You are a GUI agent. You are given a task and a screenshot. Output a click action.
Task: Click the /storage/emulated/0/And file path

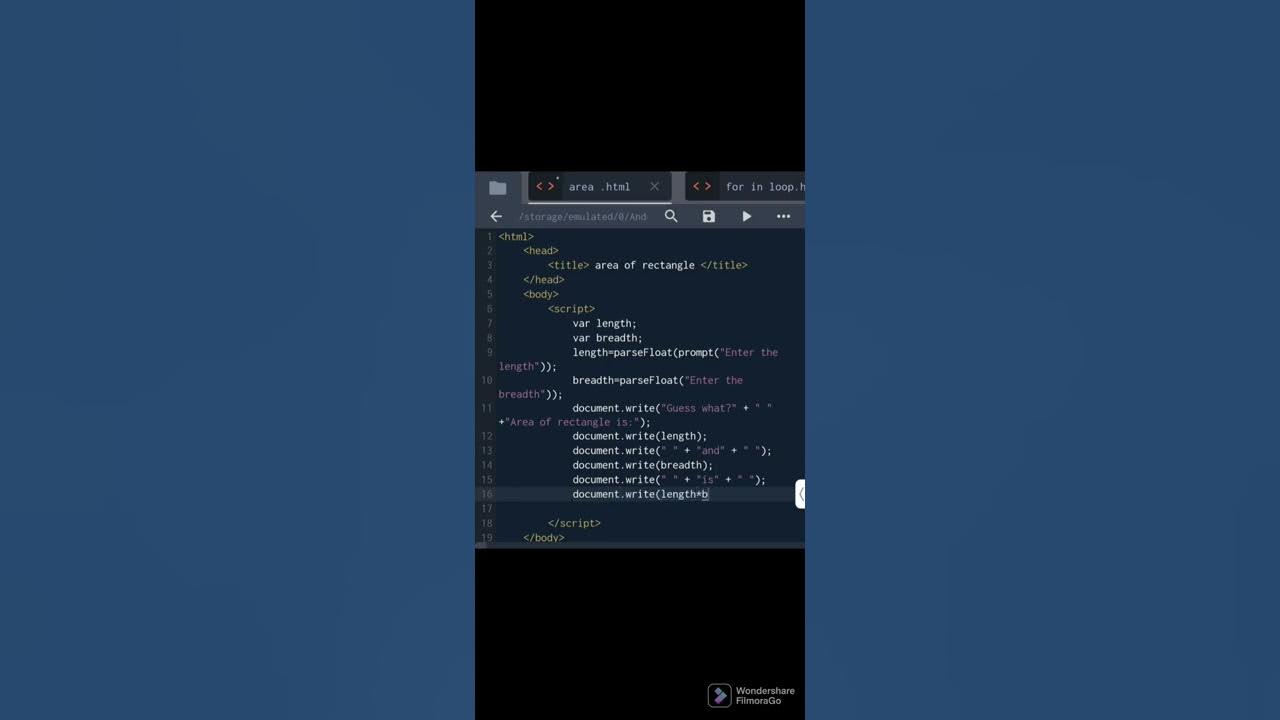(582, 217)
